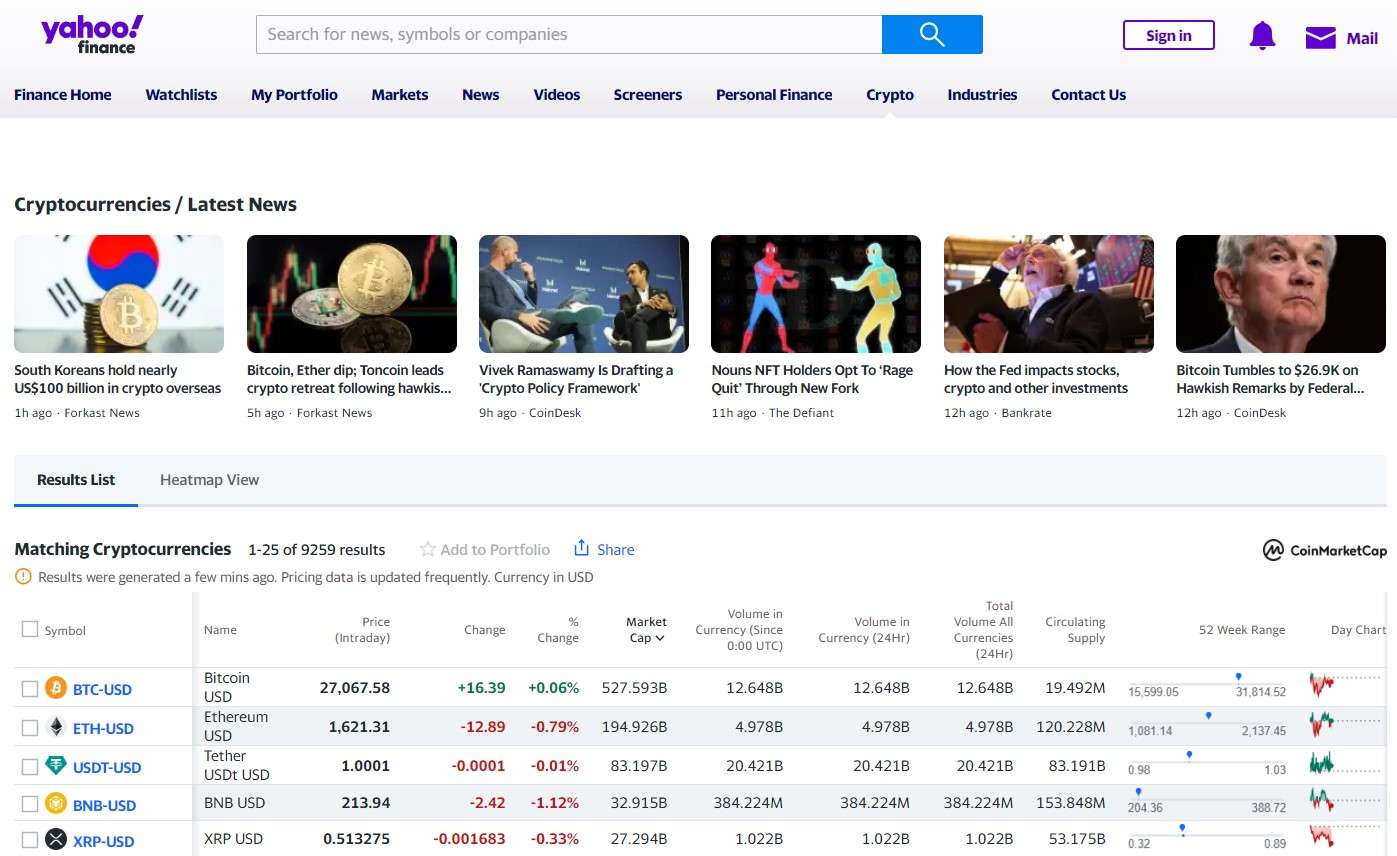Check the USDT-USD row checkbox
This screenshot has width=1397, height=856.
pyautogui.click(x=30, y=767)
